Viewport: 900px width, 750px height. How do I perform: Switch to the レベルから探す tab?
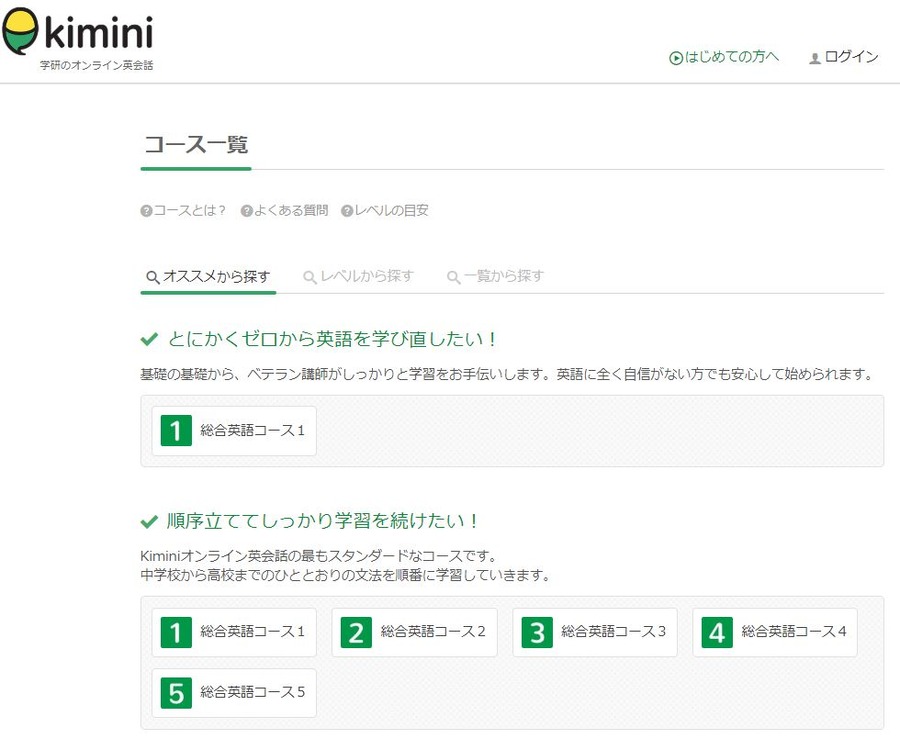pyautogui.click(x=360, y=276)
